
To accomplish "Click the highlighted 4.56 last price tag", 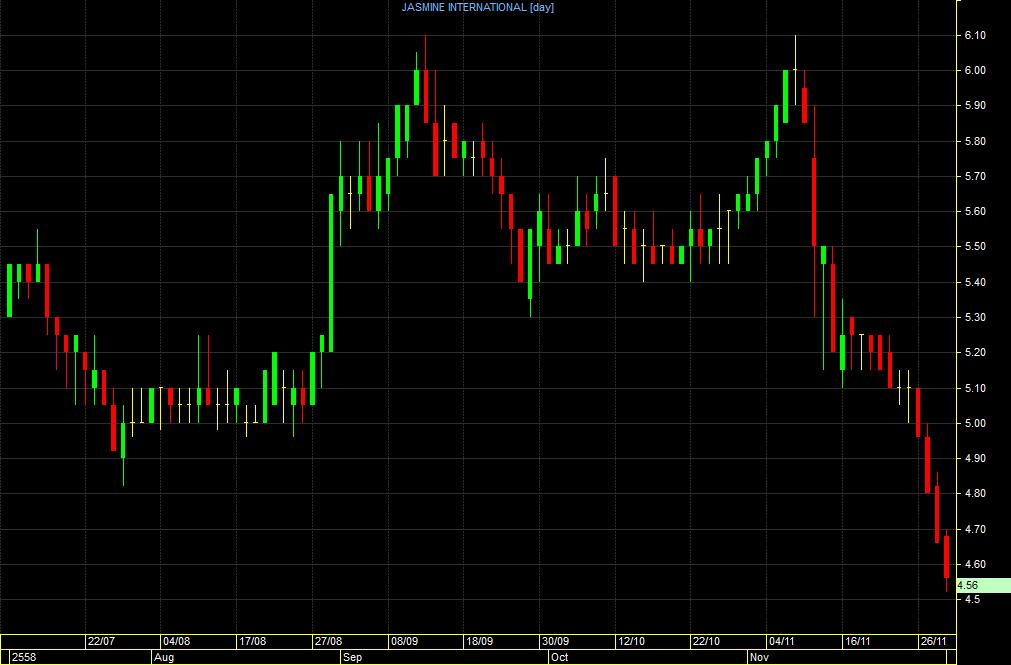I will pos(983,586).
